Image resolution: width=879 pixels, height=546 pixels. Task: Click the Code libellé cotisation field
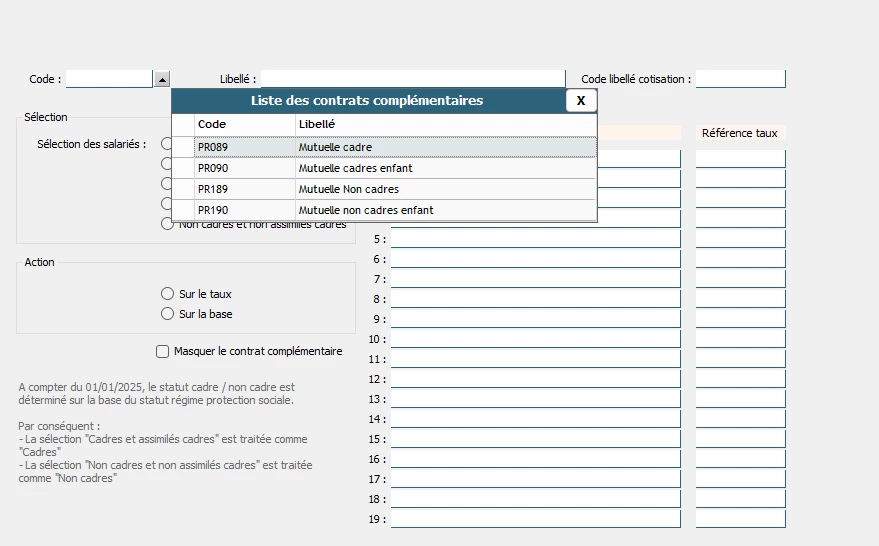[x=740, y=79]
